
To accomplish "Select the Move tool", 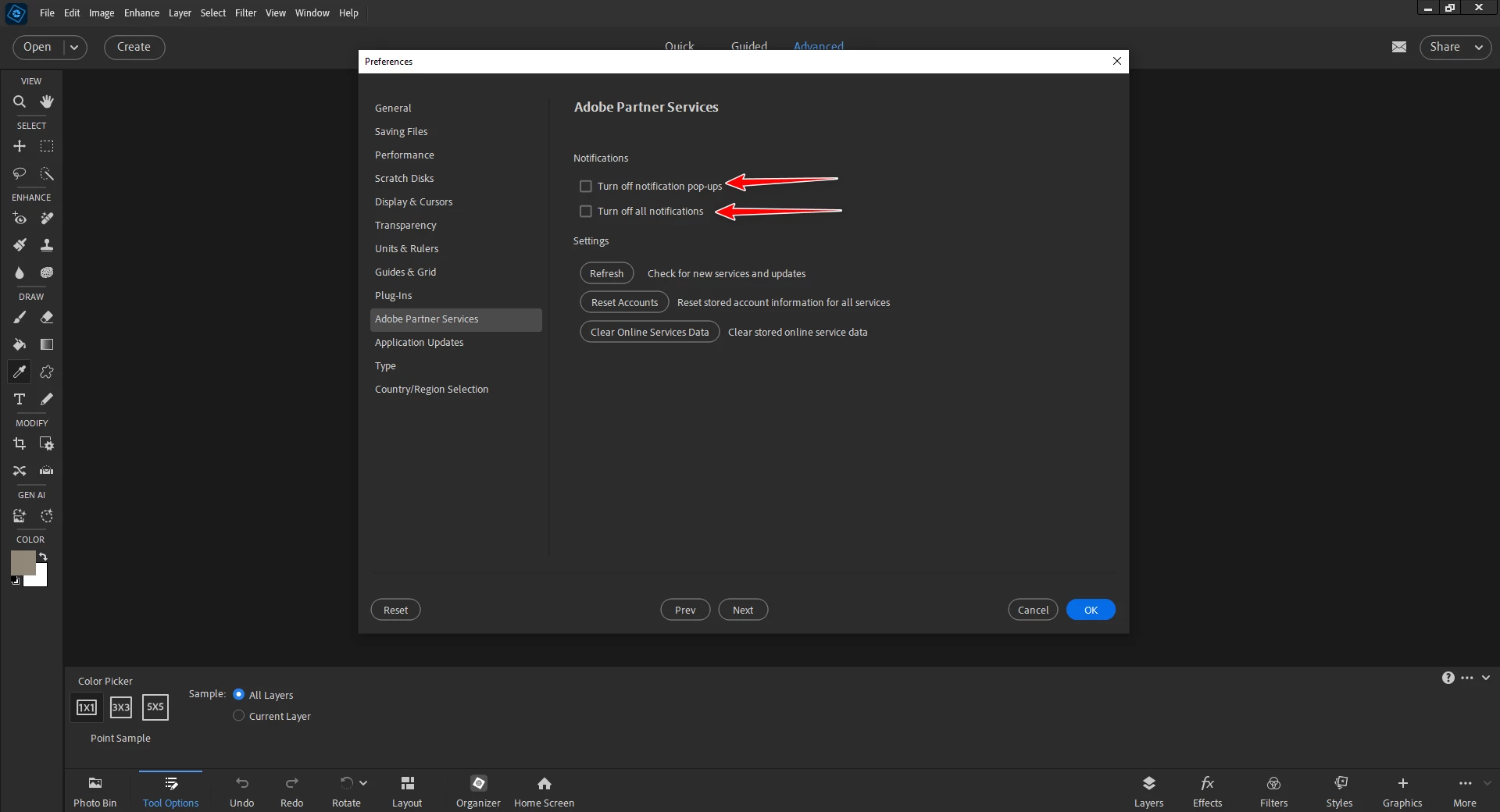I will pyautogui.click(x=20, y=146).
